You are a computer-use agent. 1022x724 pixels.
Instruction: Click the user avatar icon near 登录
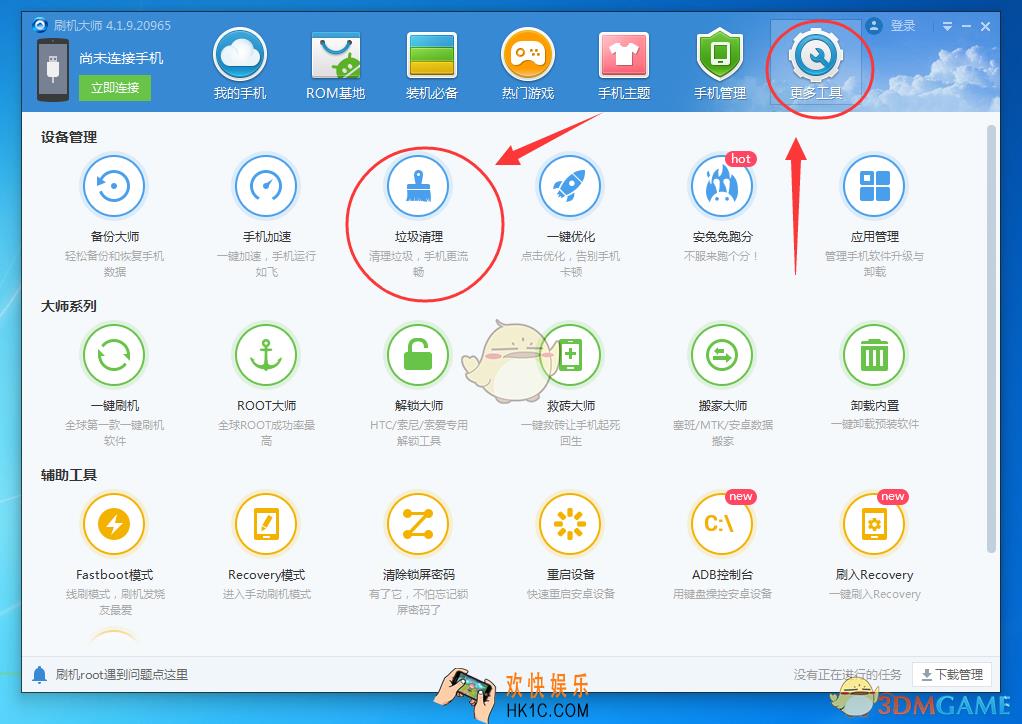coord(873,26)
